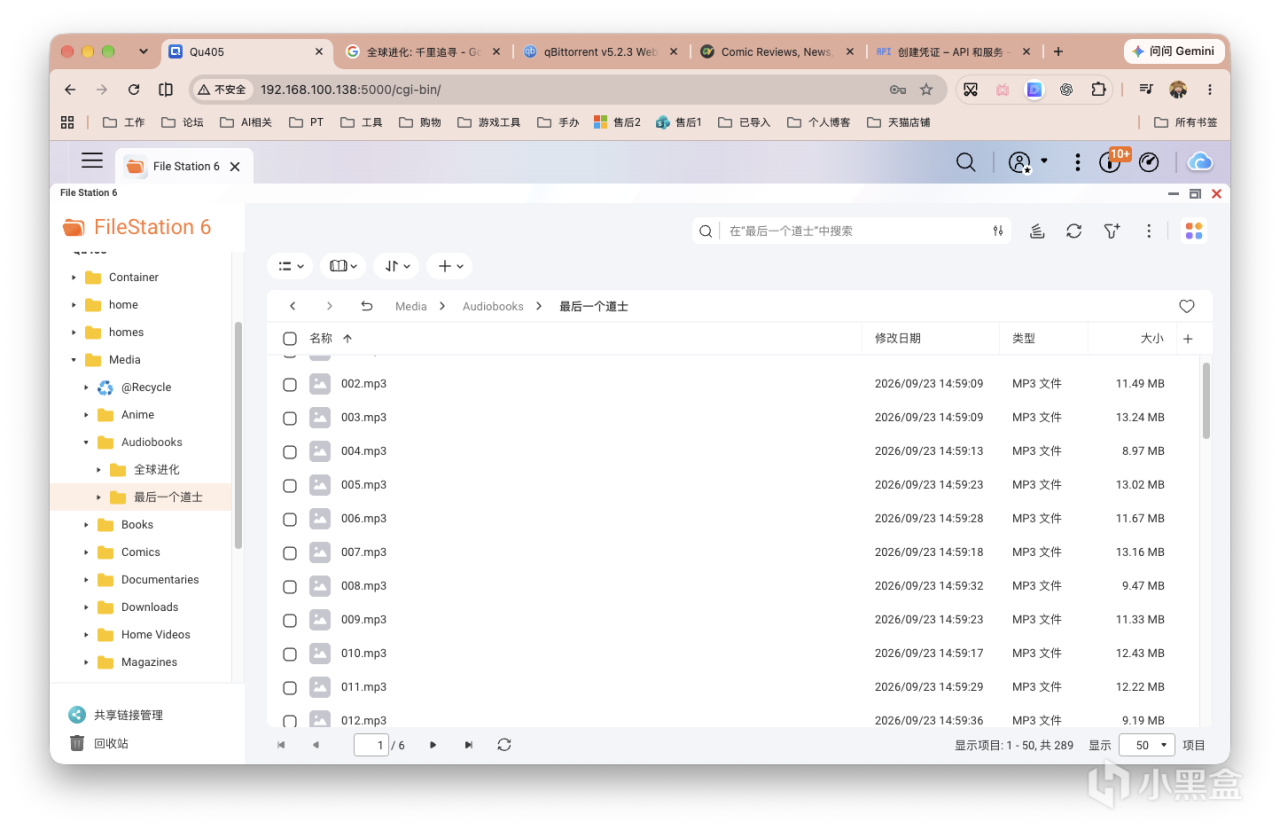Screen dimensions: 1280x830
Task: Open the recycle bin (回收站)
Action: (98, 743)
